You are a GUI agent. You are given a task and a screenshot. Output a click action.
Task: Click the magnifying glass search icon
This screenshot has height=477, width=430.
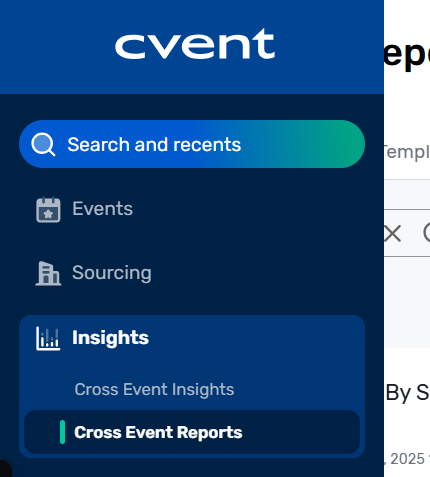tap(43, 144)
